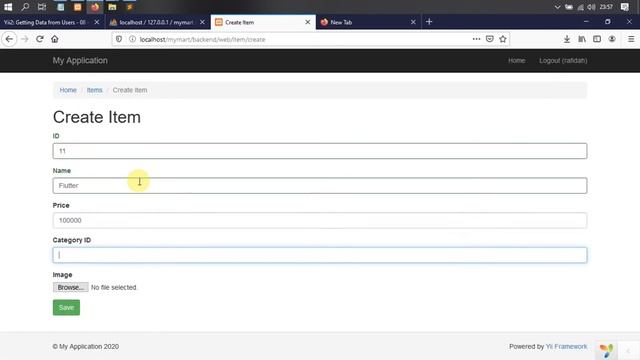Focus the Category ID input field
This screenshot has width=640, height=360.
pyautogui.click(x=320, y=255)
